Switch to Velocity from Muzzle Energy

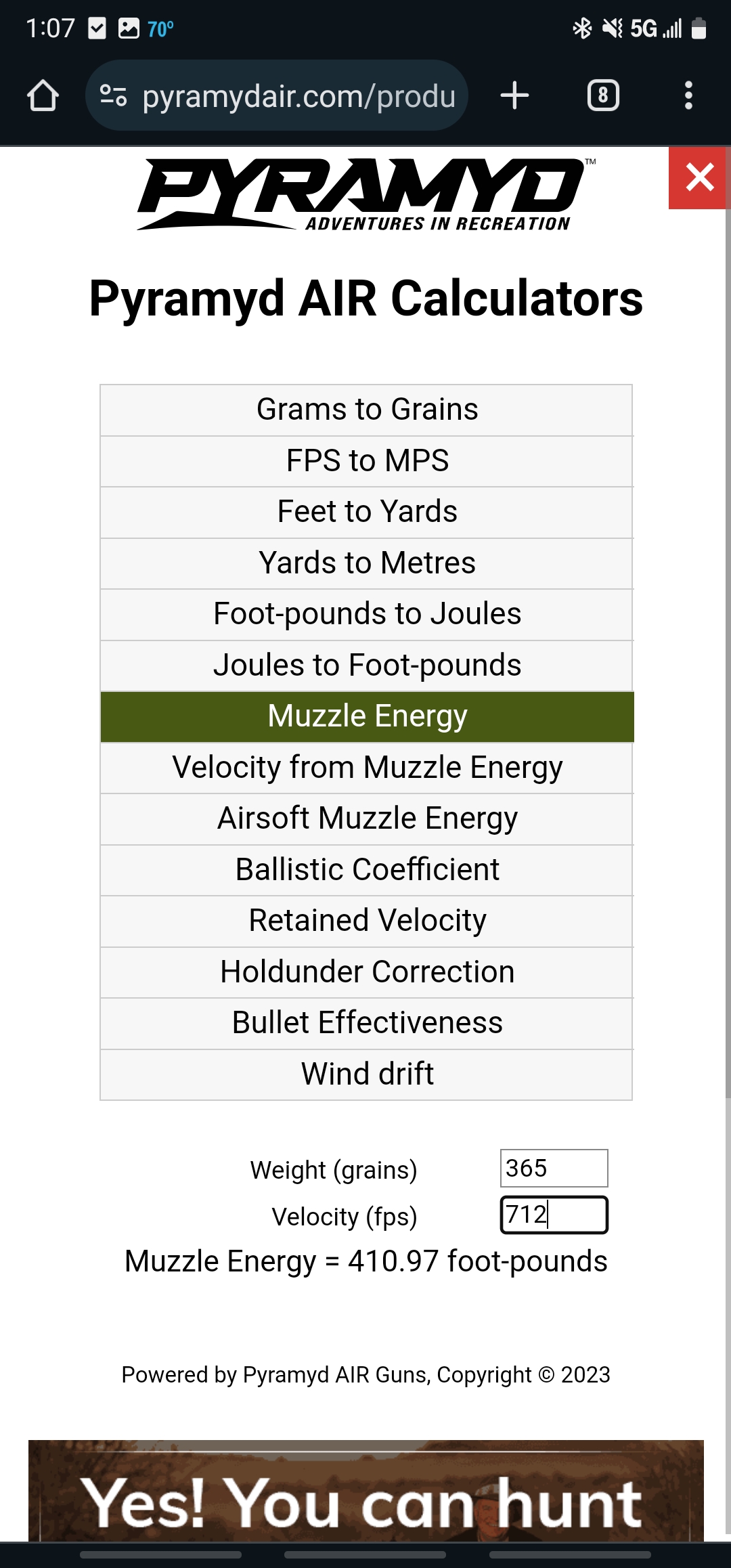point(367,768)
